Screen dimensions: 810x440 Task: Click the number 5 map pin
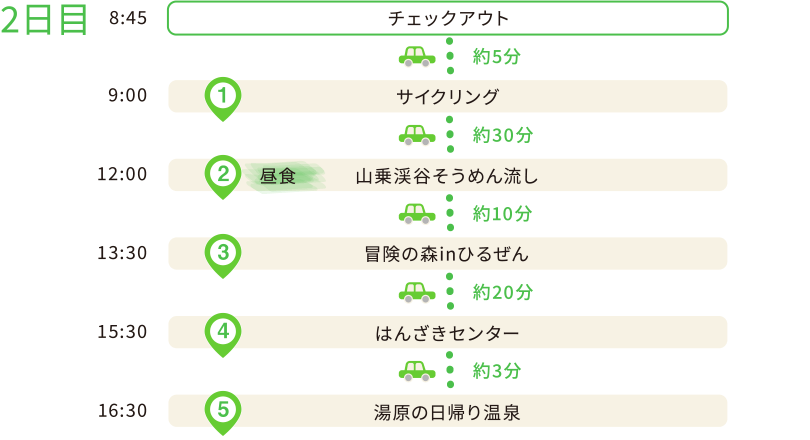[223, 409]
